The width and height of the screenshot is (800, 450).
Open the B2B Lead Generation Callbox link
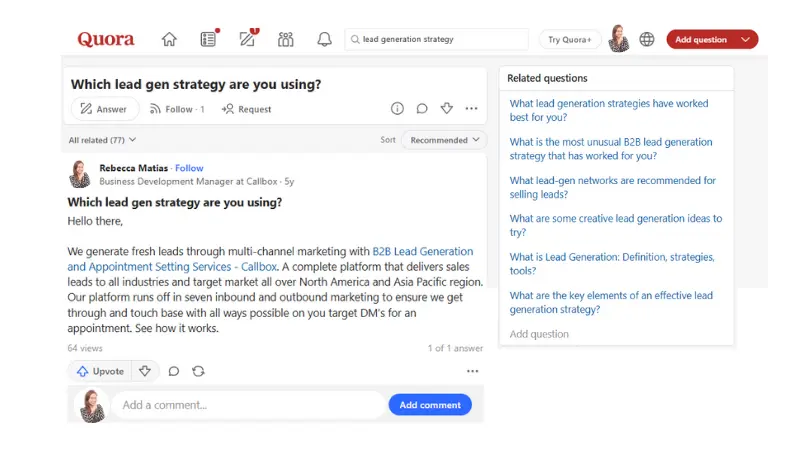(x=270, y=259)
